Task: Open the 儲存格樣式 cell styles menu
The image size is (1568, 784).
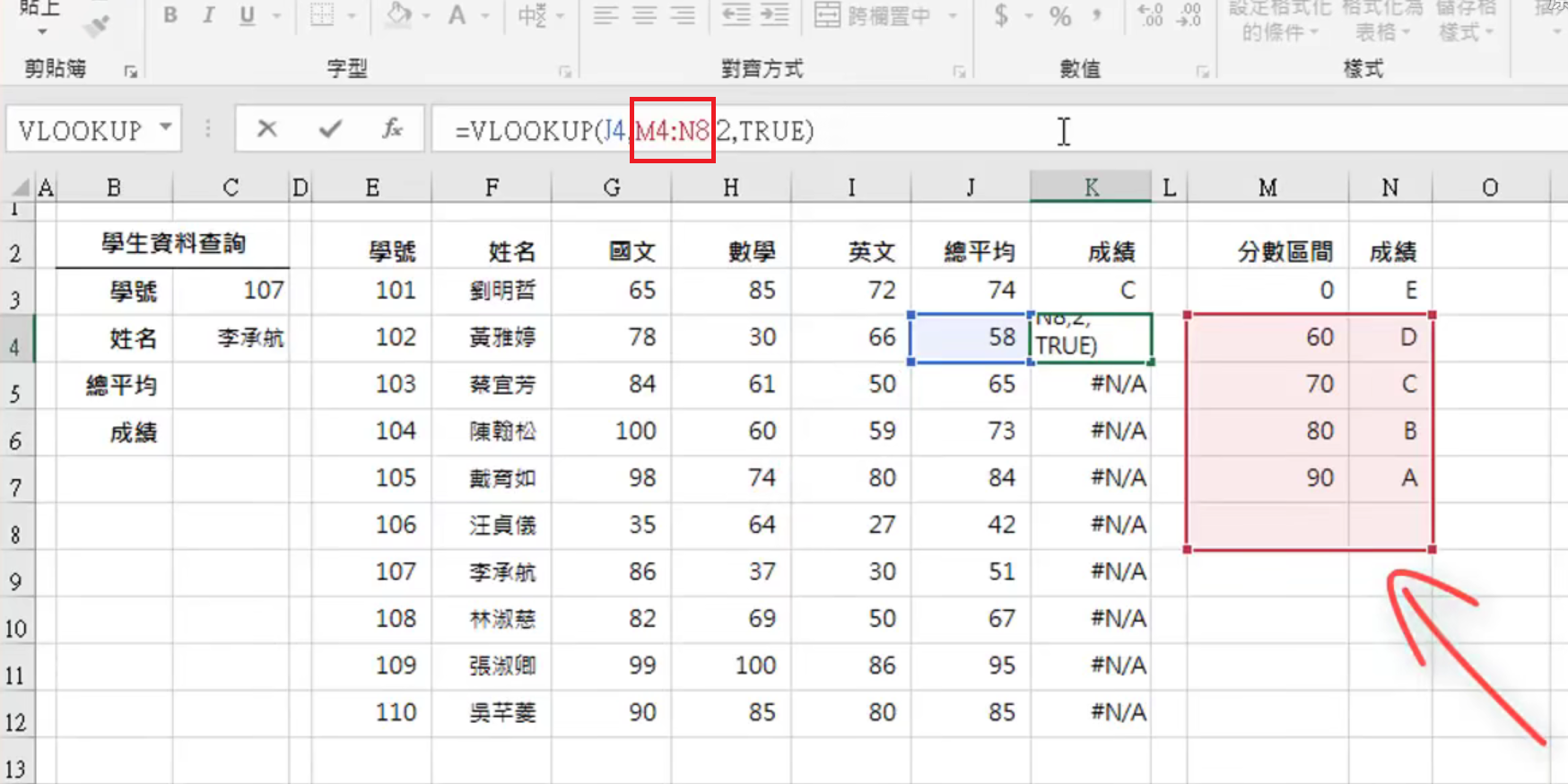Action: 1466,22
